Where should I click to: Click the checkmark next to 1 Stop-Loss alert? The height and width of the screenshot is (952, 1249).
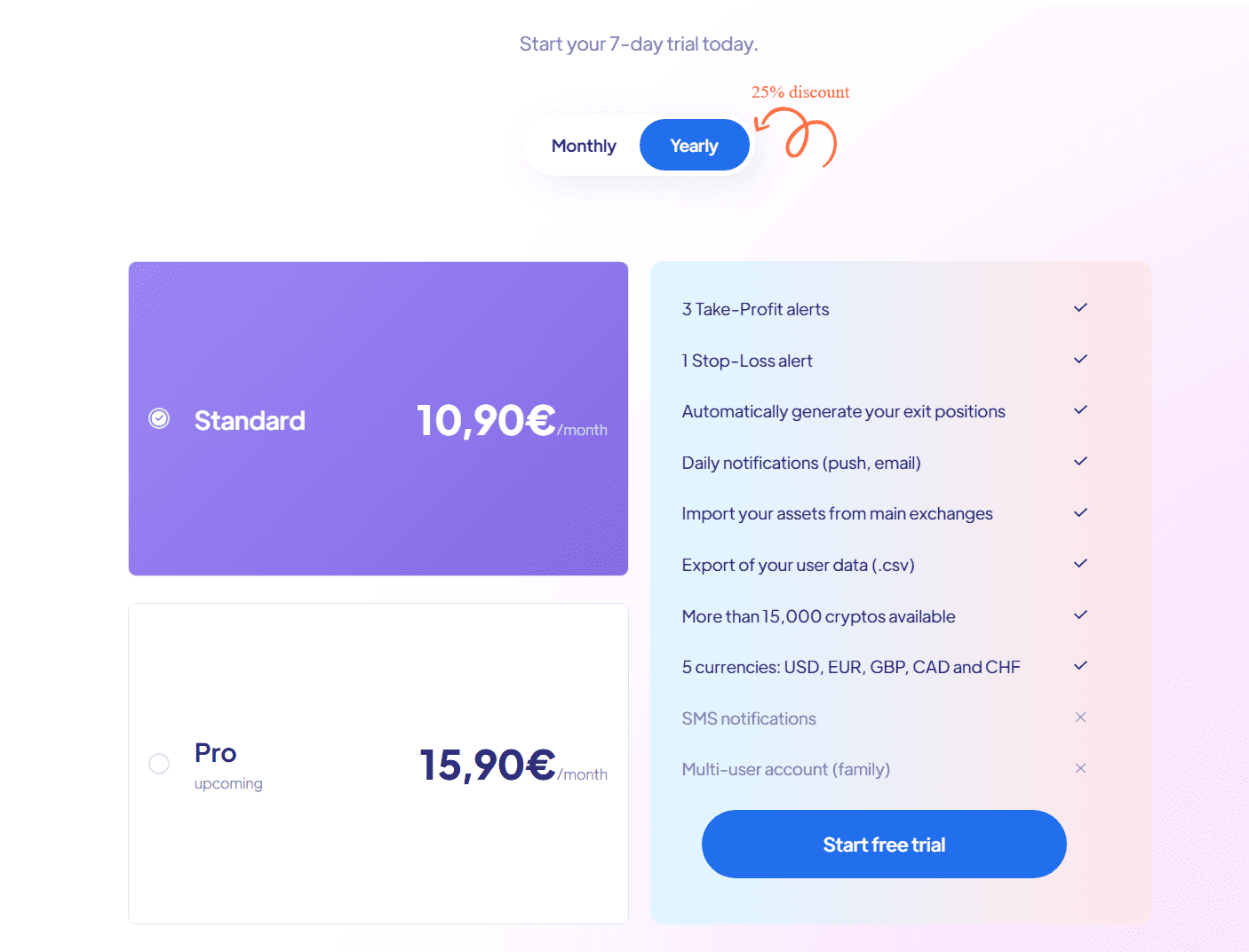click(x=1080, y=360)
